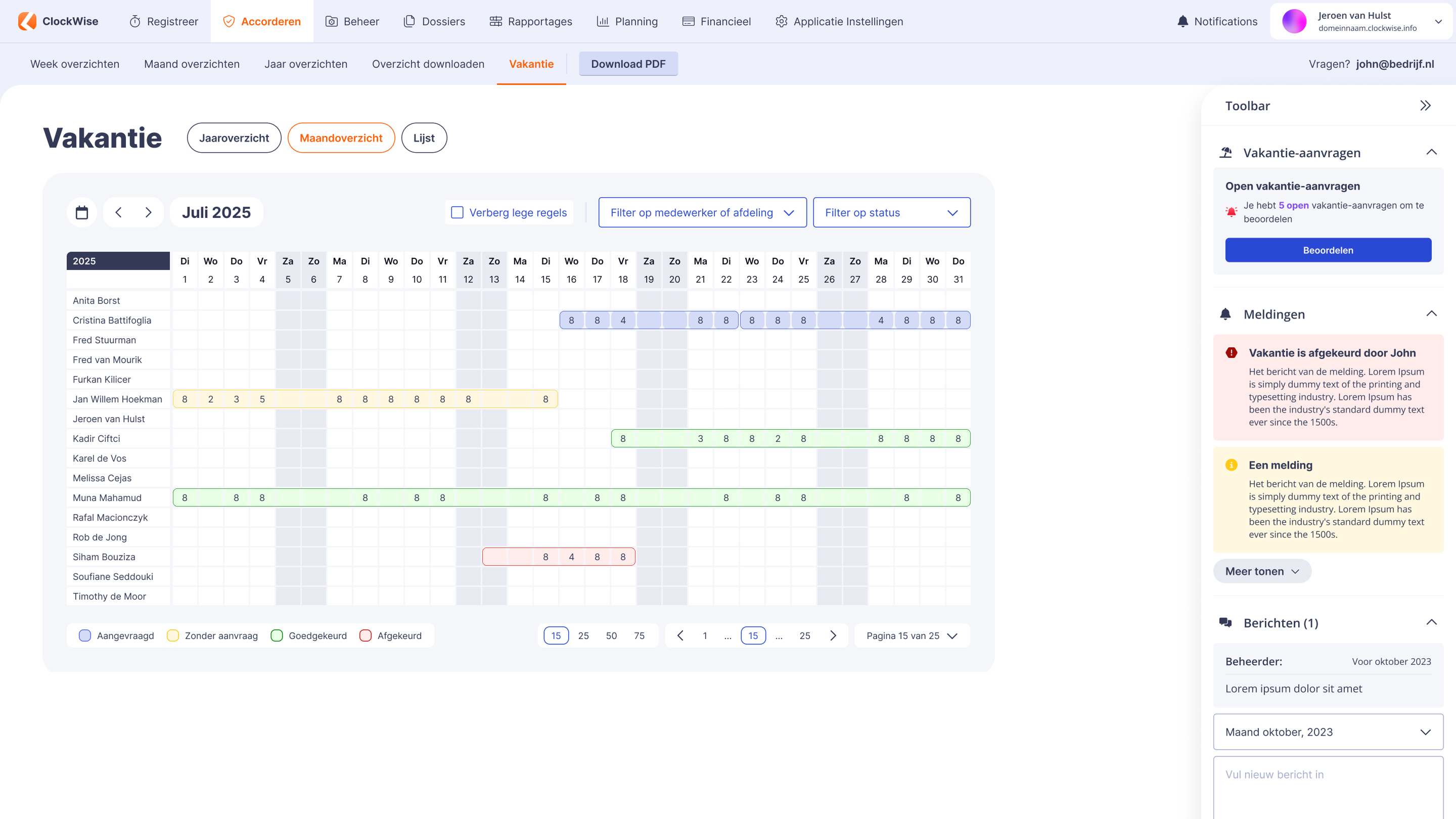
Task: Click the ClockWise logo icon
Action: [x=27, y=21]
